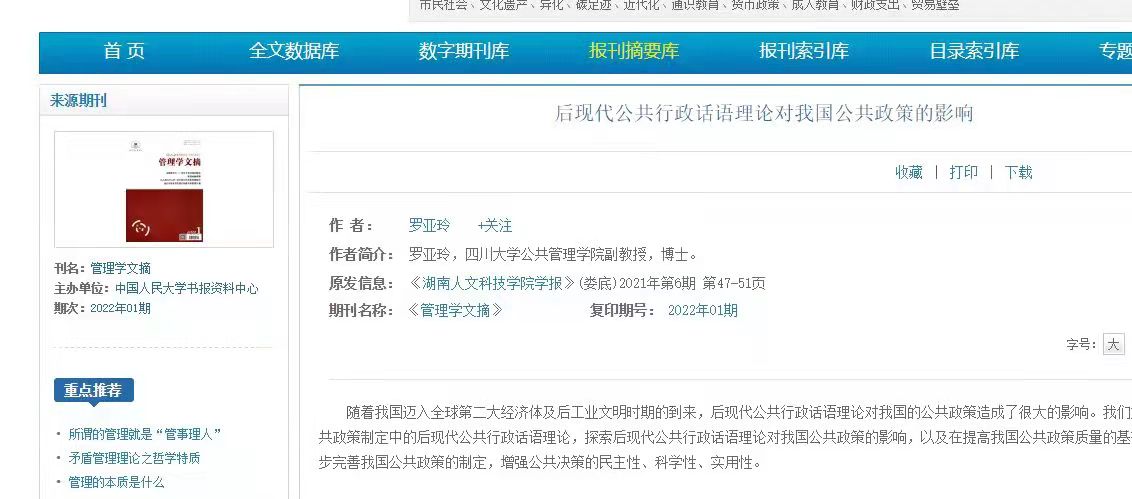Open recommended article 所谓的管理就是“管事理人”

[144, 434]
